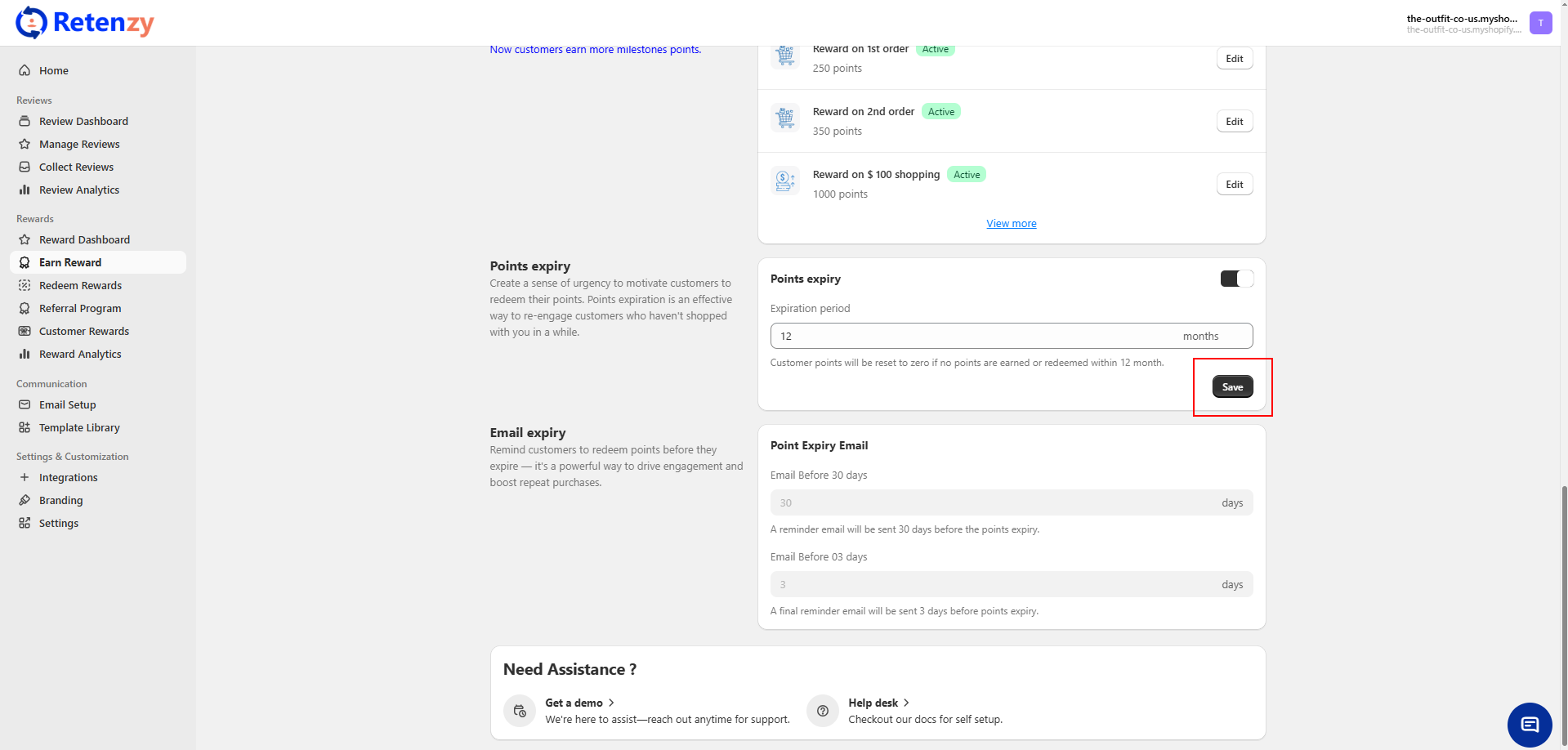Open the live chat widget icon

tap(1529, 724)
